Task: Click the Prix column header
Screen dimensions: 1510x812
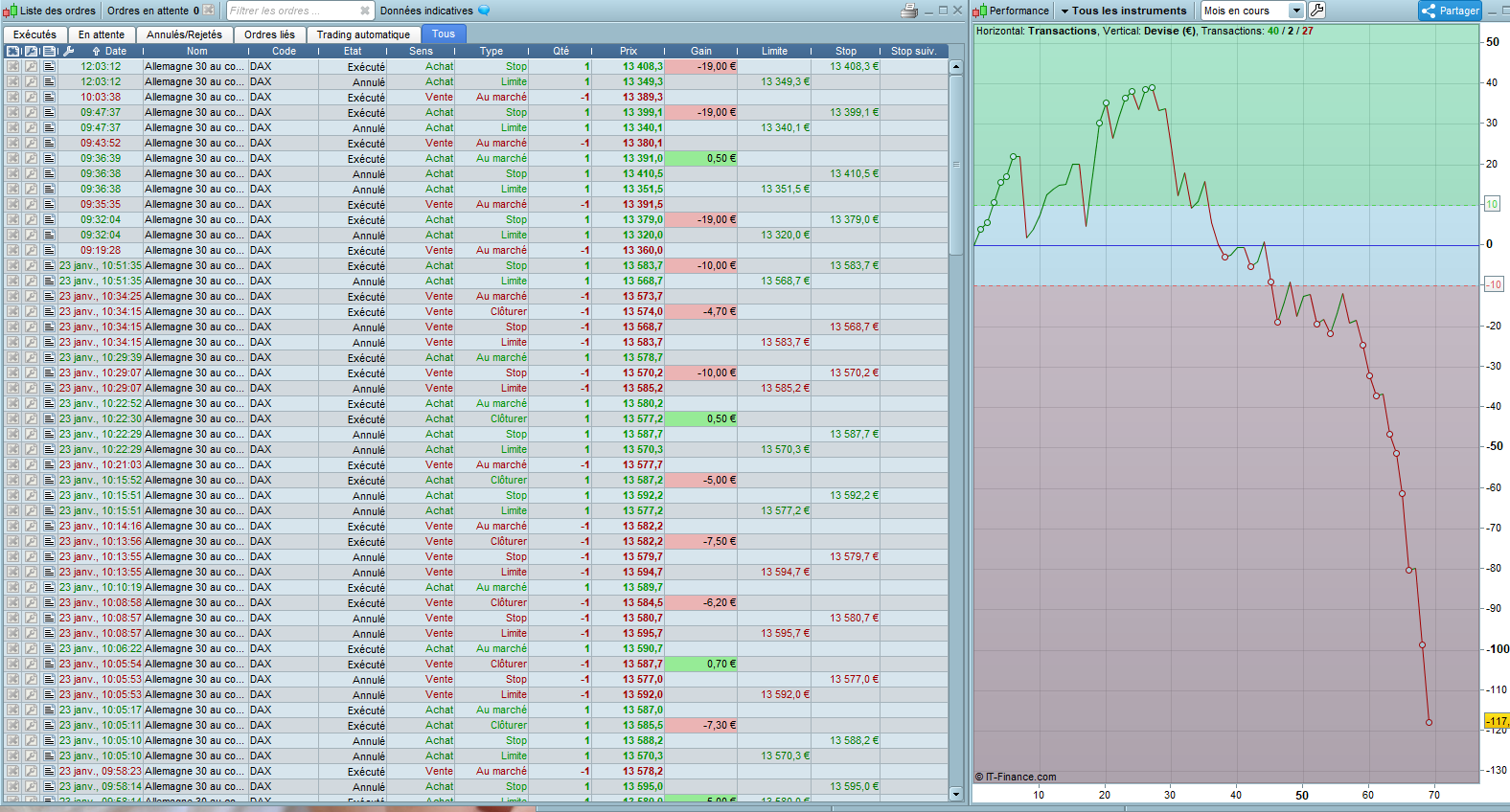Action: pos(629,51)
